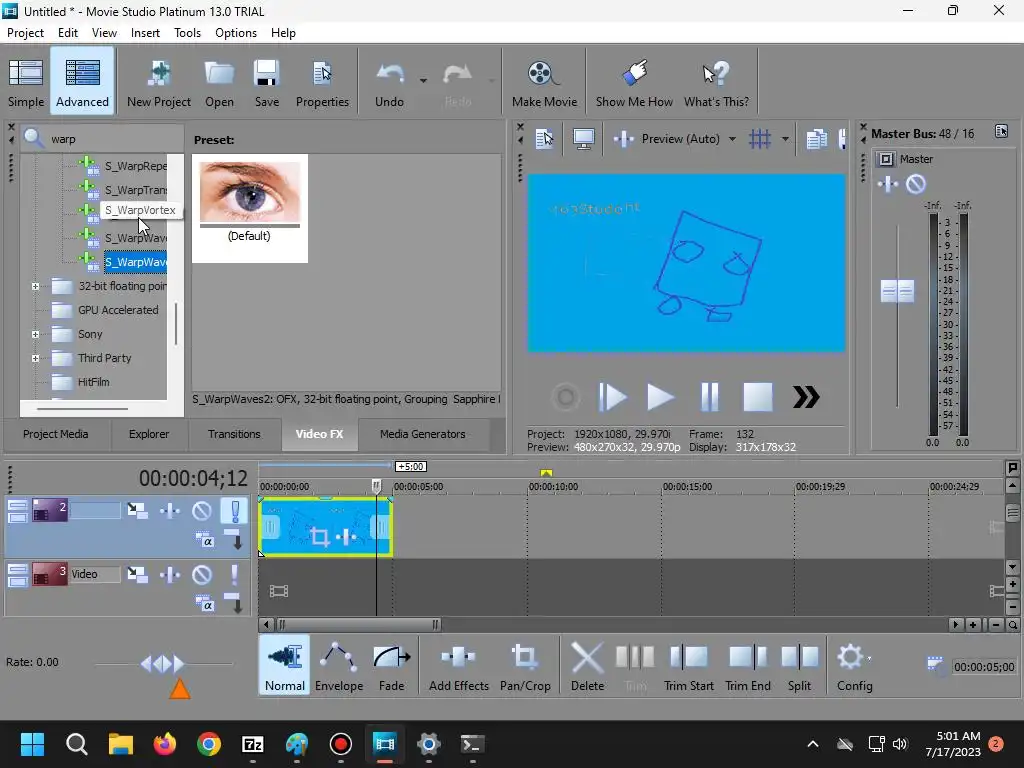
Task: Play from start in preview
Action: click(613, 396)
